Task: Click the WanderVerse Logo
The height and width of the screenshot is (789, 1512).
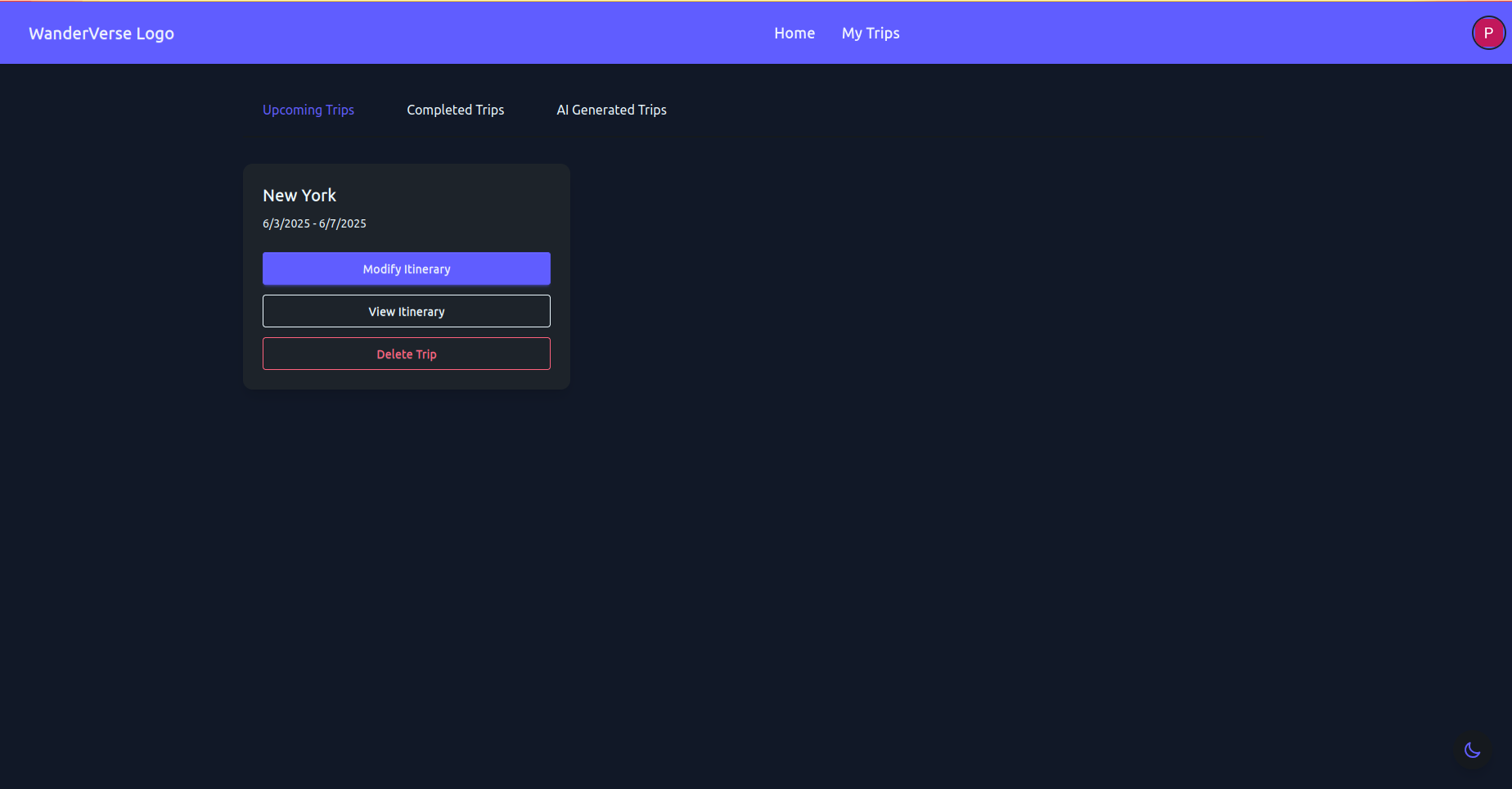Action: pos(101,34)
